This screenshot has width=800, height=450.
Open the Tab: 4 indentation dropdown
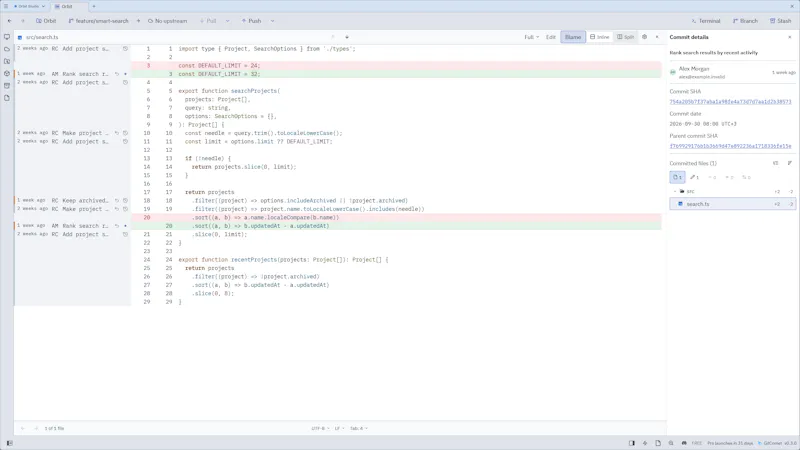click(359, 429)
